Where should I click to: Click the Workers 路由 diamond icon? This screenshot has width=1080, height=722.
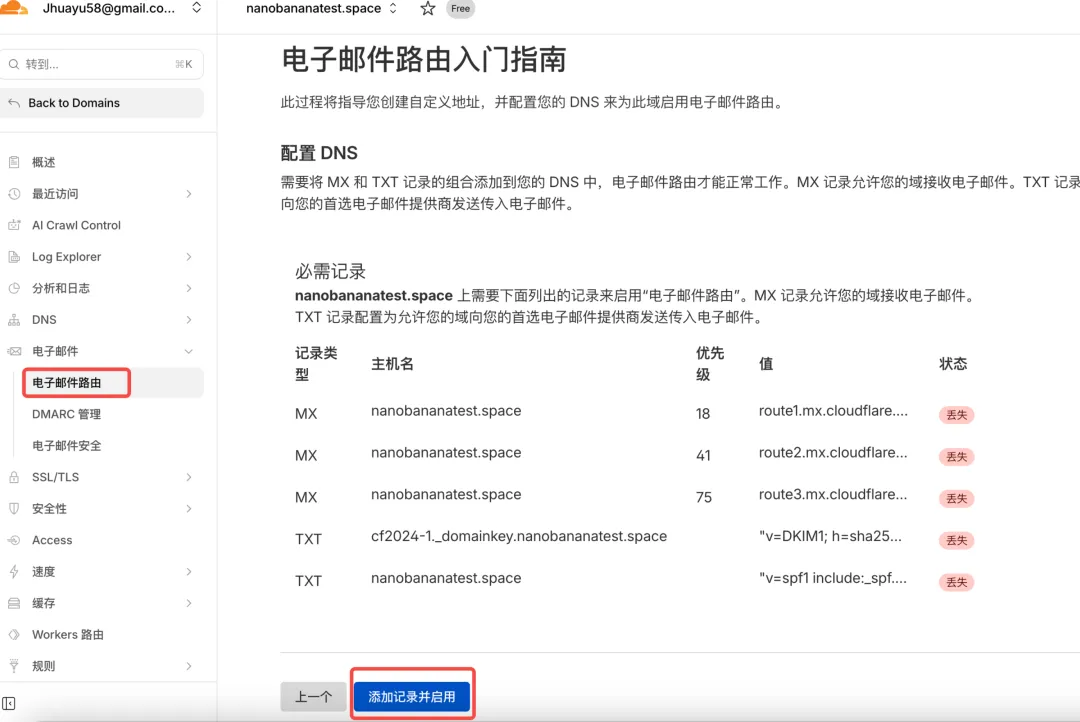pos(14,635)
